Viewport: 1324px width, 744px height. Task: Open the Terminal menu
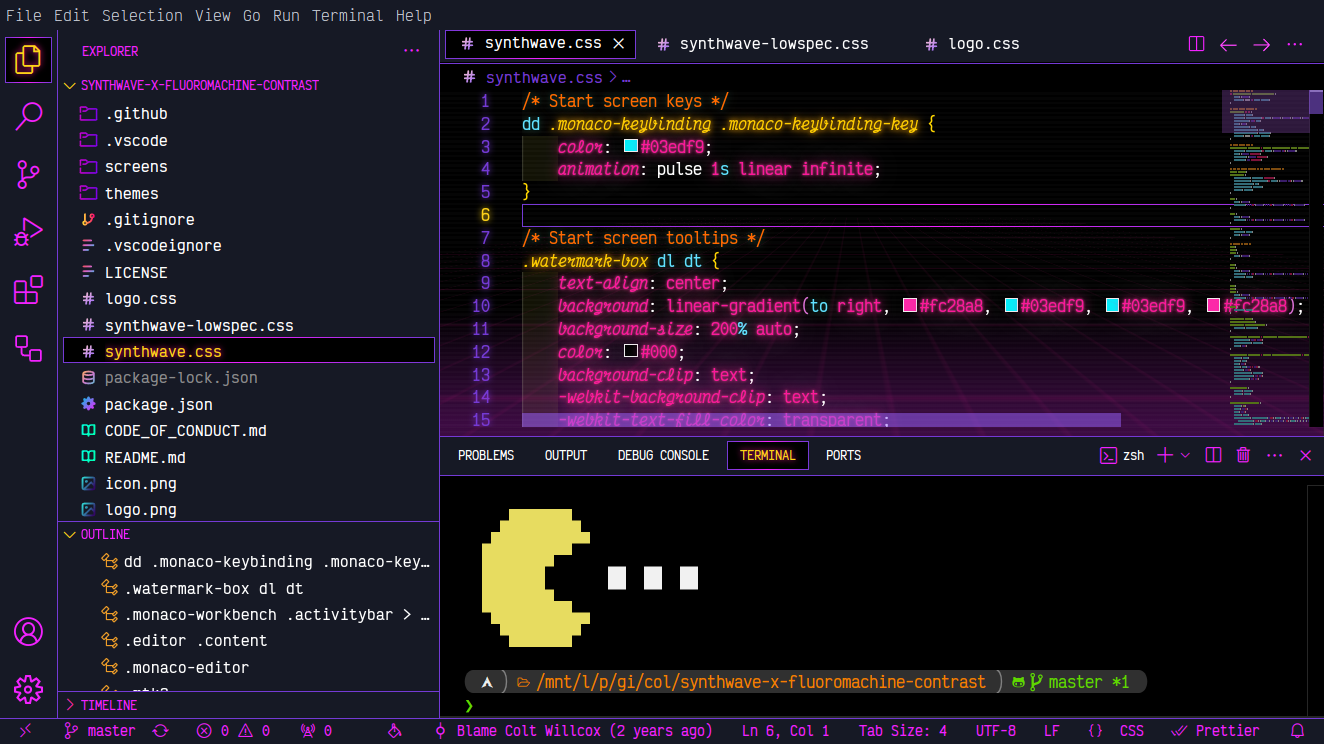[347, 15]
